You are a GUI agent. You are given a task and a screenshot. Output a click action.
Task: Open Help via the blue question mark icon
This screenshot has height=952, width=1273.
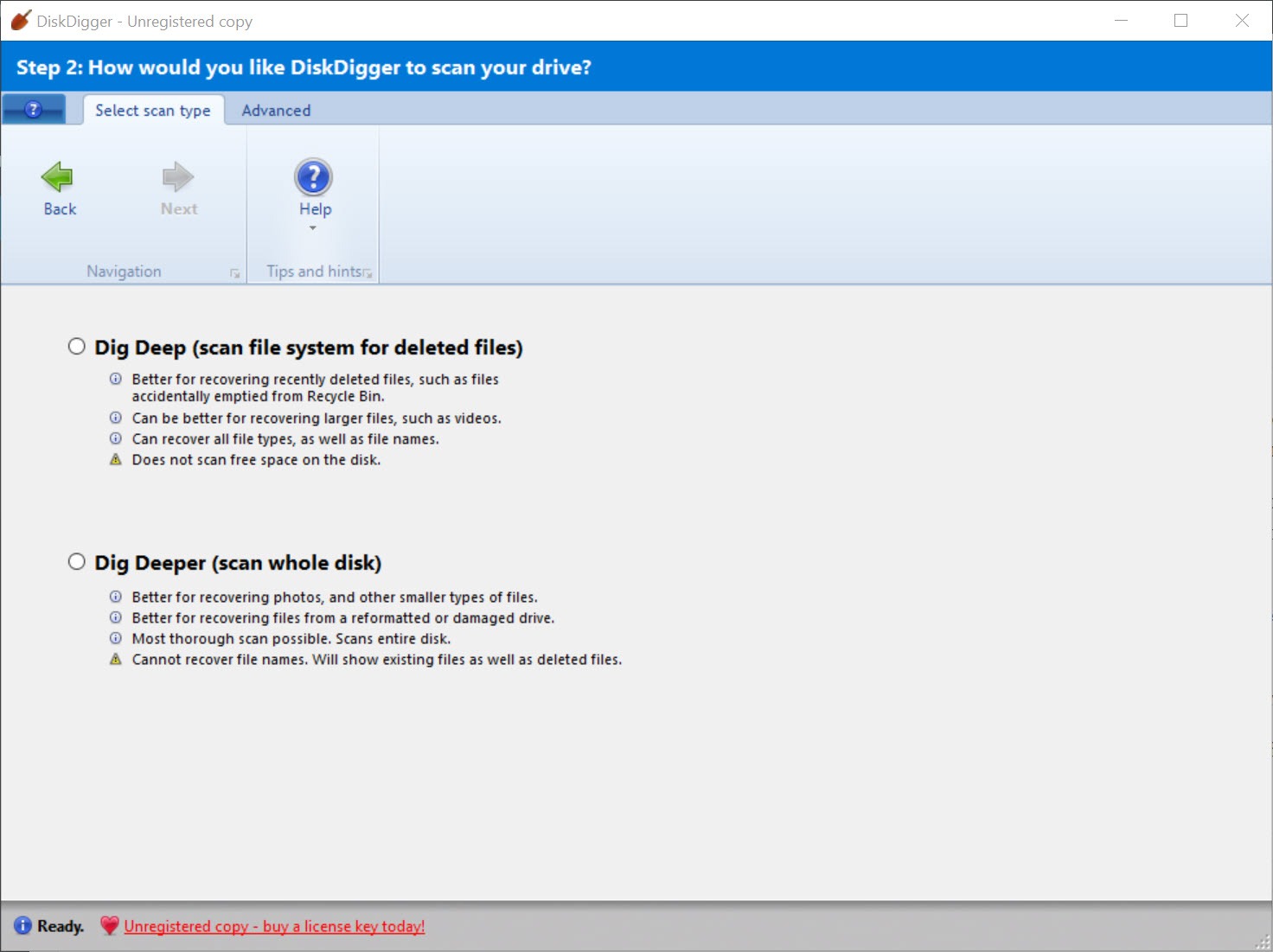pos(314,177)
